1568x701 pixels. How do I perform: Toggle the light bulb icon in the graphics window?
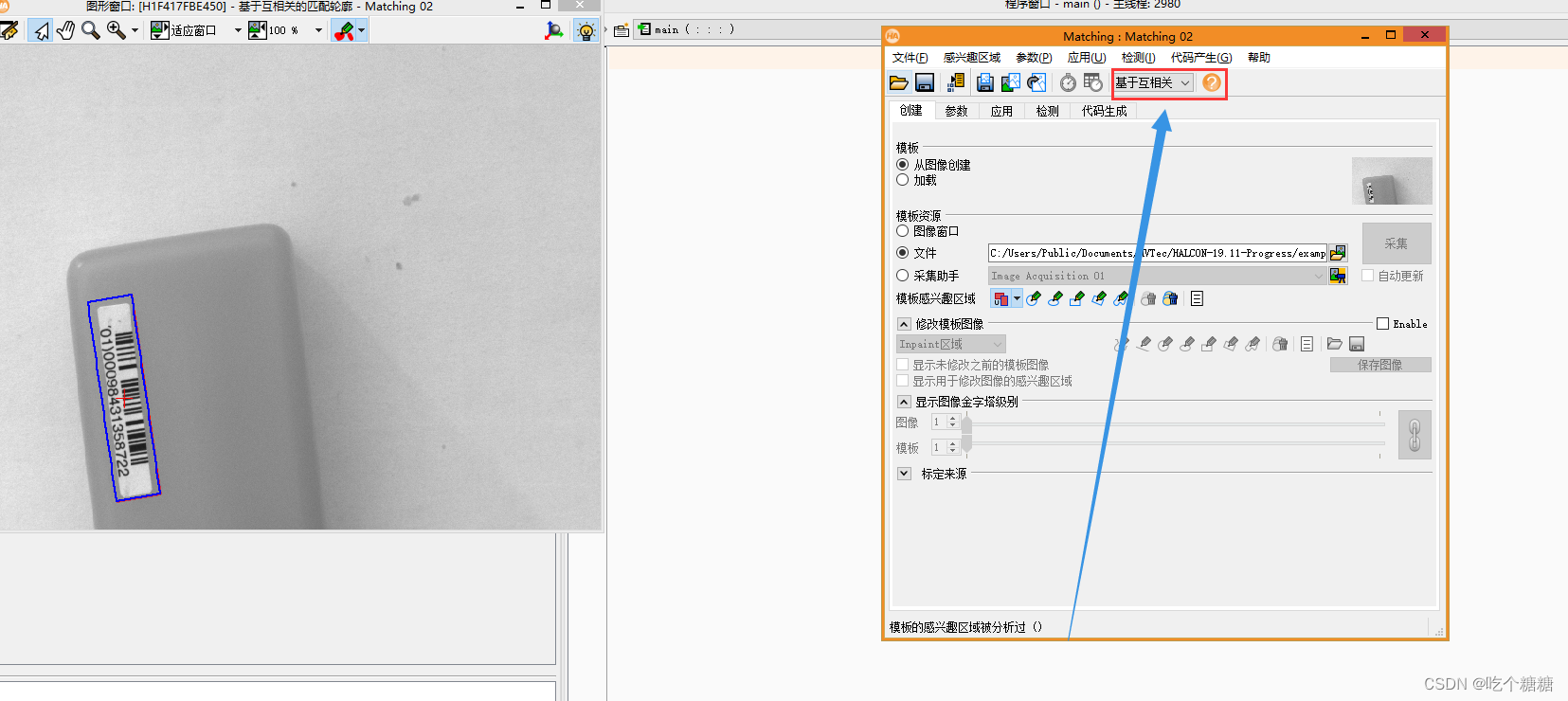[586, 30]
